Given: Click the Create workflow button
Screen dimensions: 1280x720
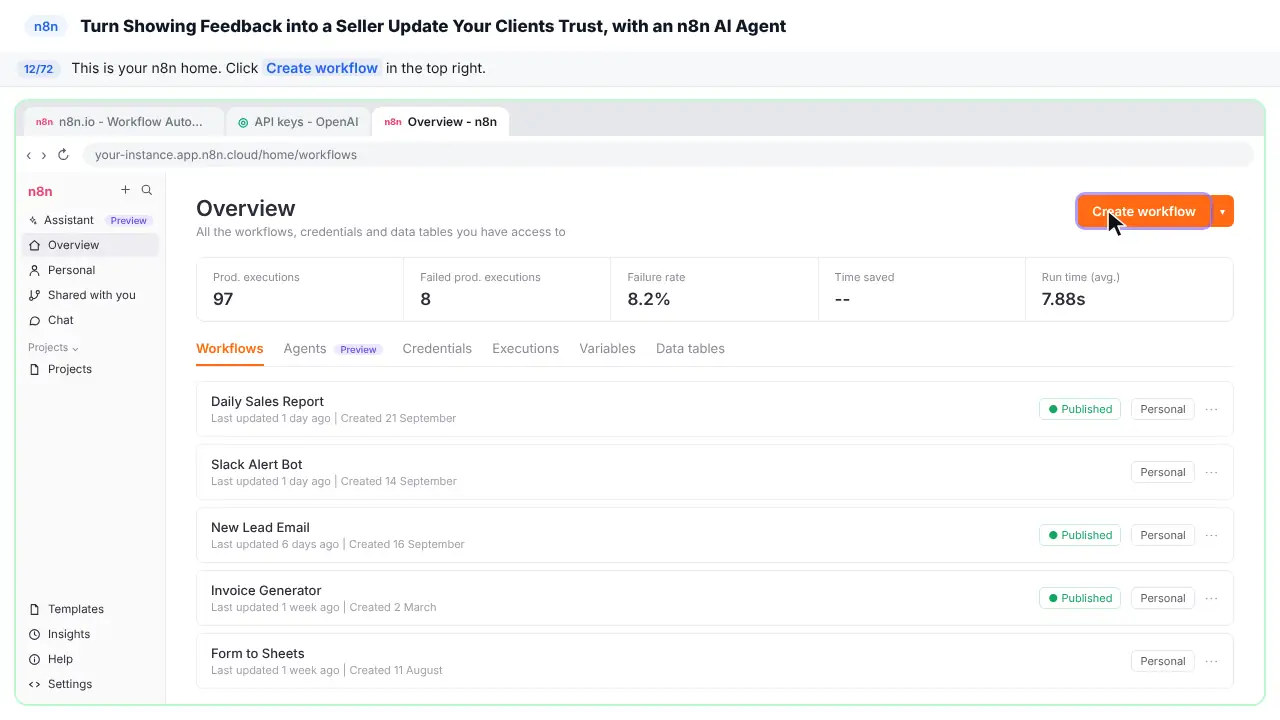Looking at the screenshot, I should 1144,211.
